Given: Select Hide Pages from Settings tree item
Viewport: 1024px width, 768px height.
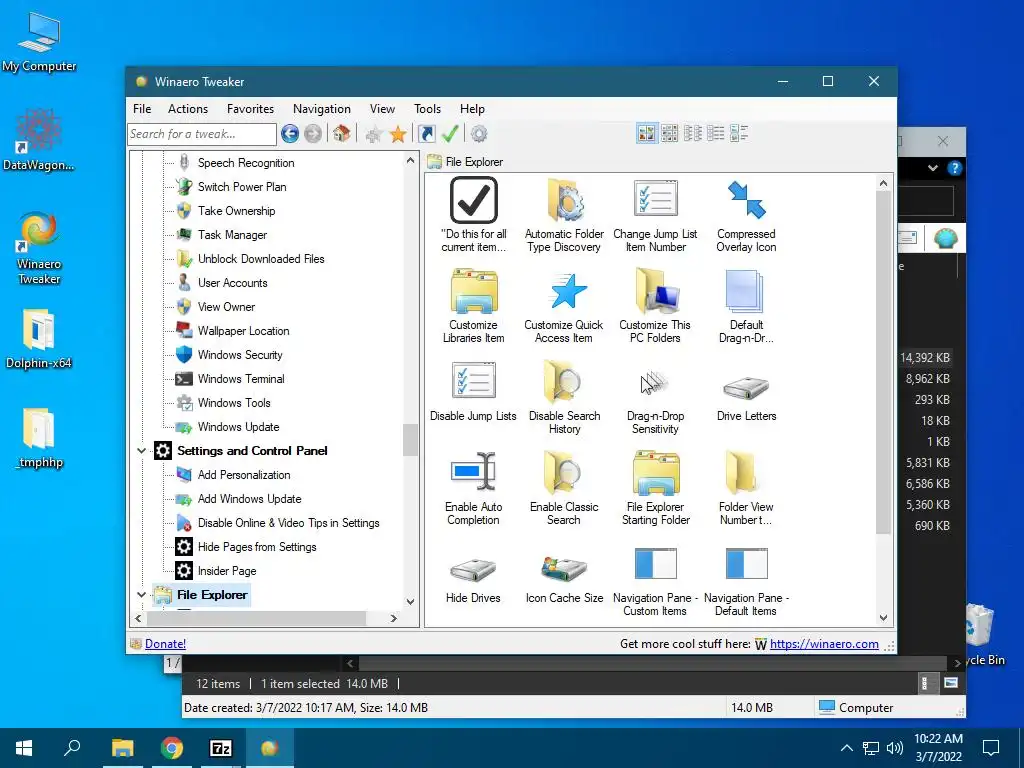Looking at the screenshot, I should click(x=257, y=547).
